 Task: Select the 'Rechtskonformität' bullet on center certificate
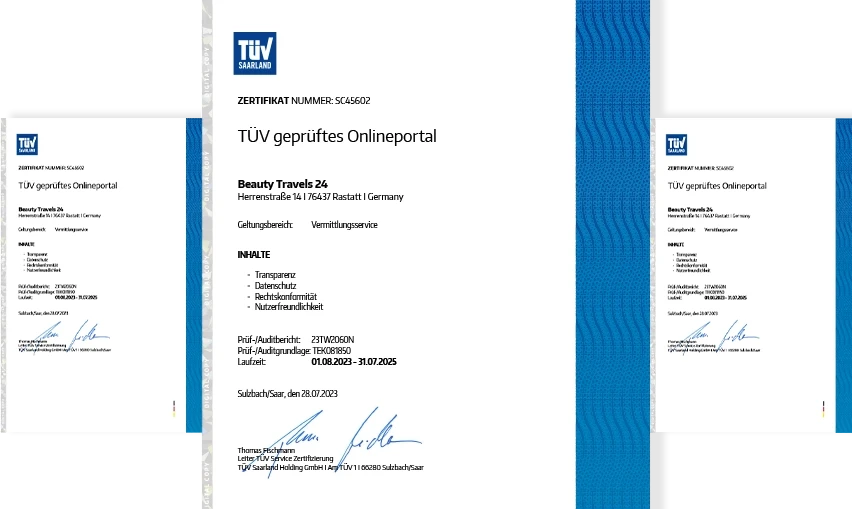point(286,297)
